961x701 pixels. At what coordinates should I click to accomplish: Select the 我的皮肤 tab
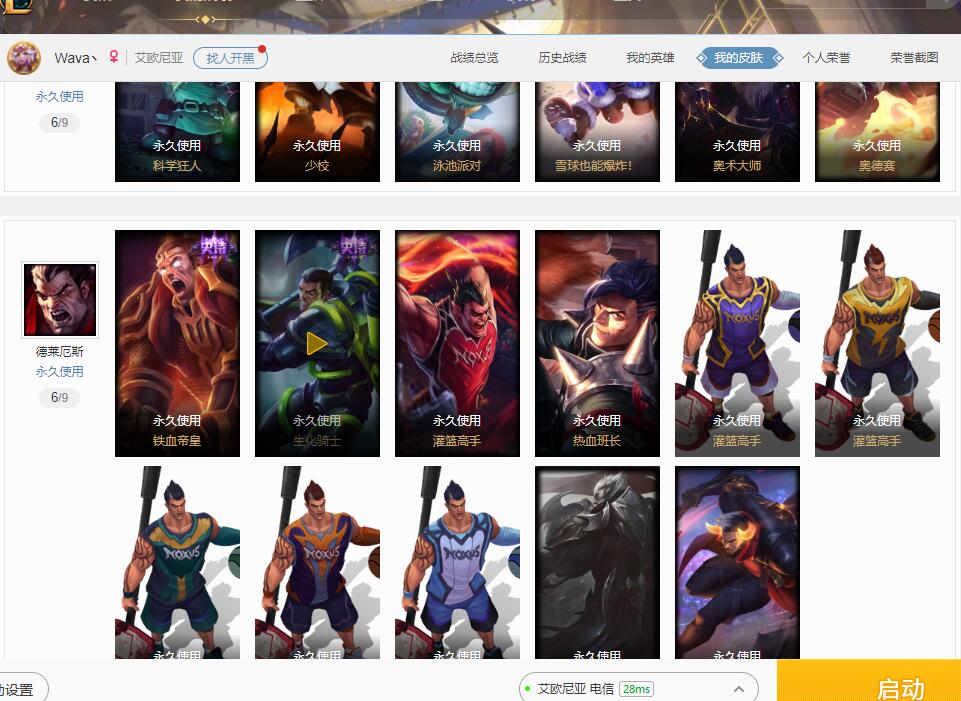click(x=739, y=58)
